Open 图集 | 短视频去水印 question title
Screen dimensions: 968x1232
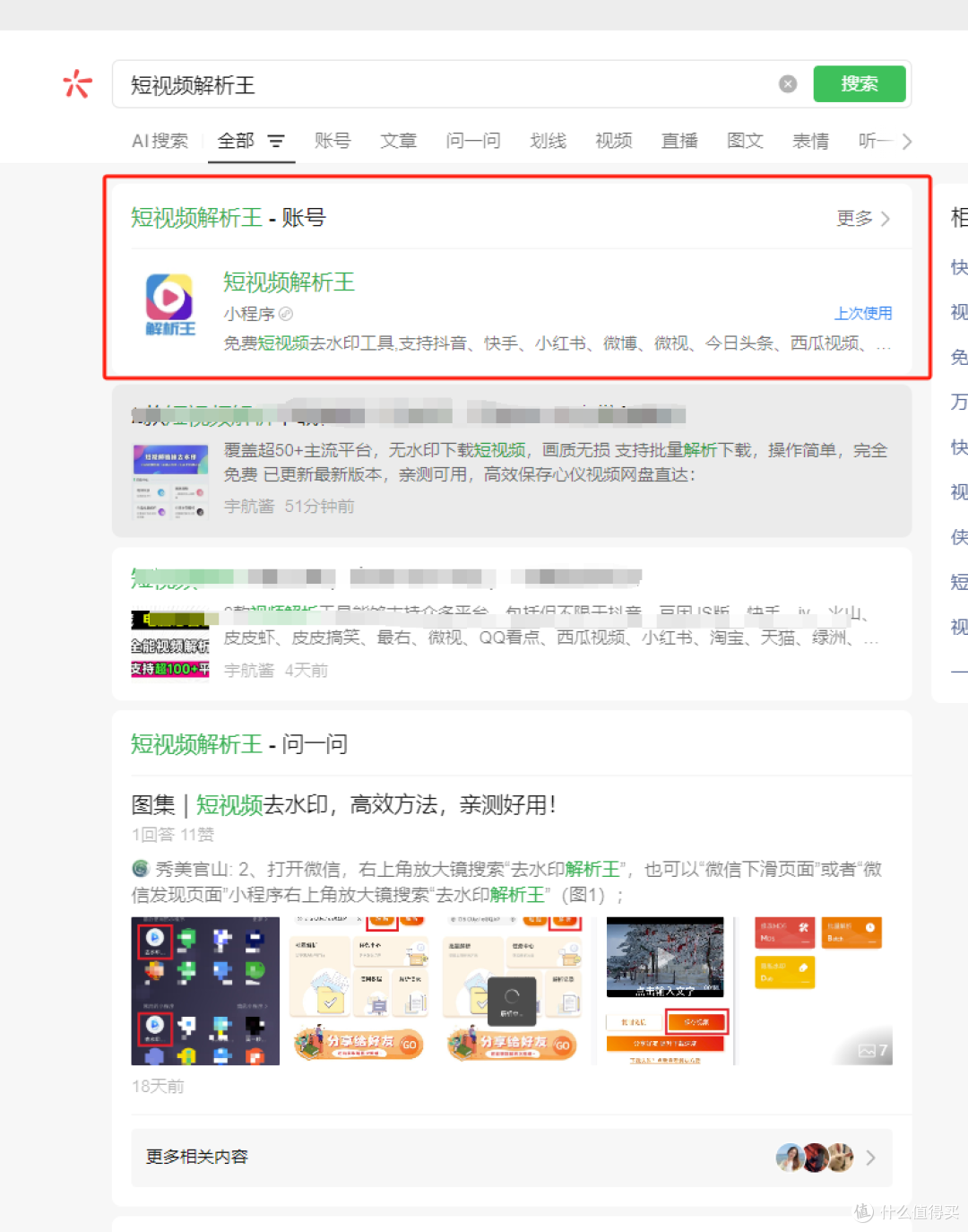pos(343,804)
